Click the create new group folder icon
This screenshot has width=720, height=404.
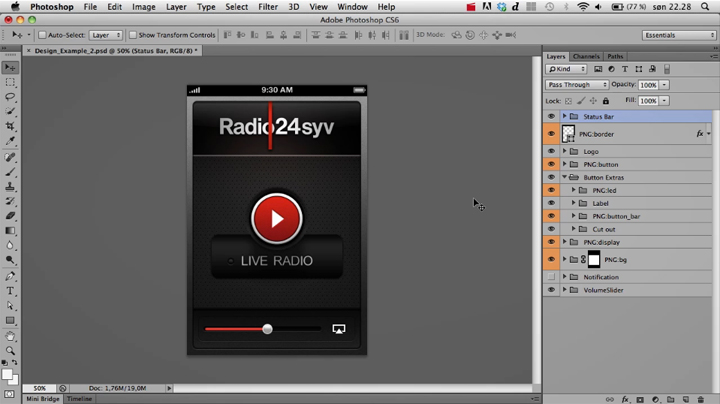[x=670, y=399]
